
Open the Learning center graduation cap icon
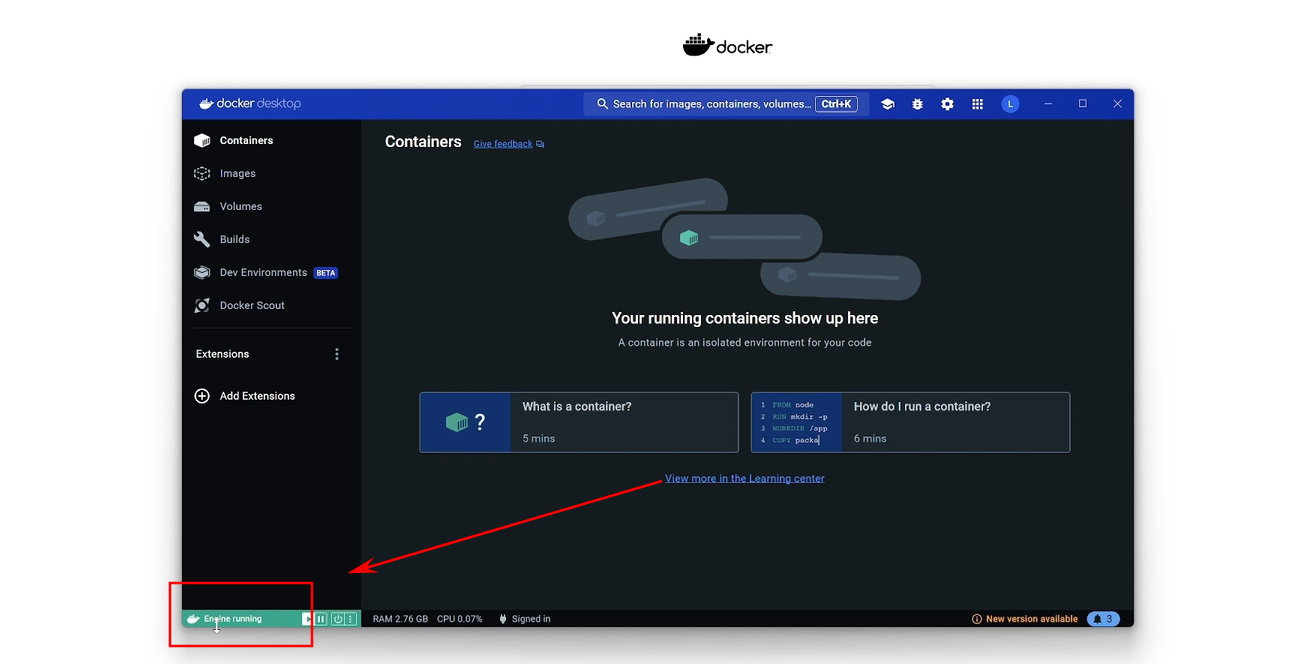[887, 104]
